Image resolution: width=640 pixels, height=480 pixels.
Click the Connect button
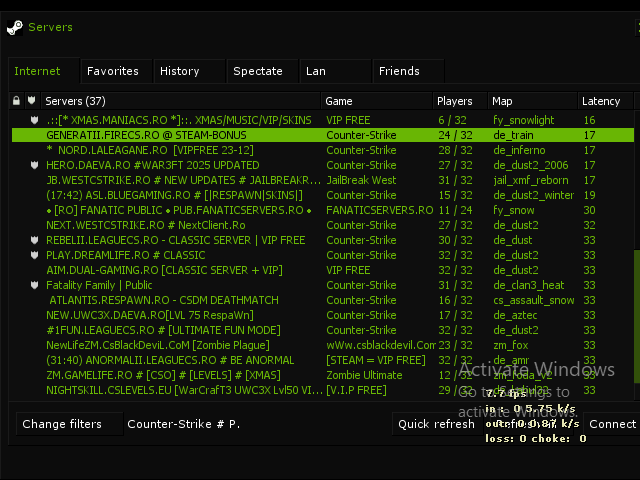click(612, 424)
